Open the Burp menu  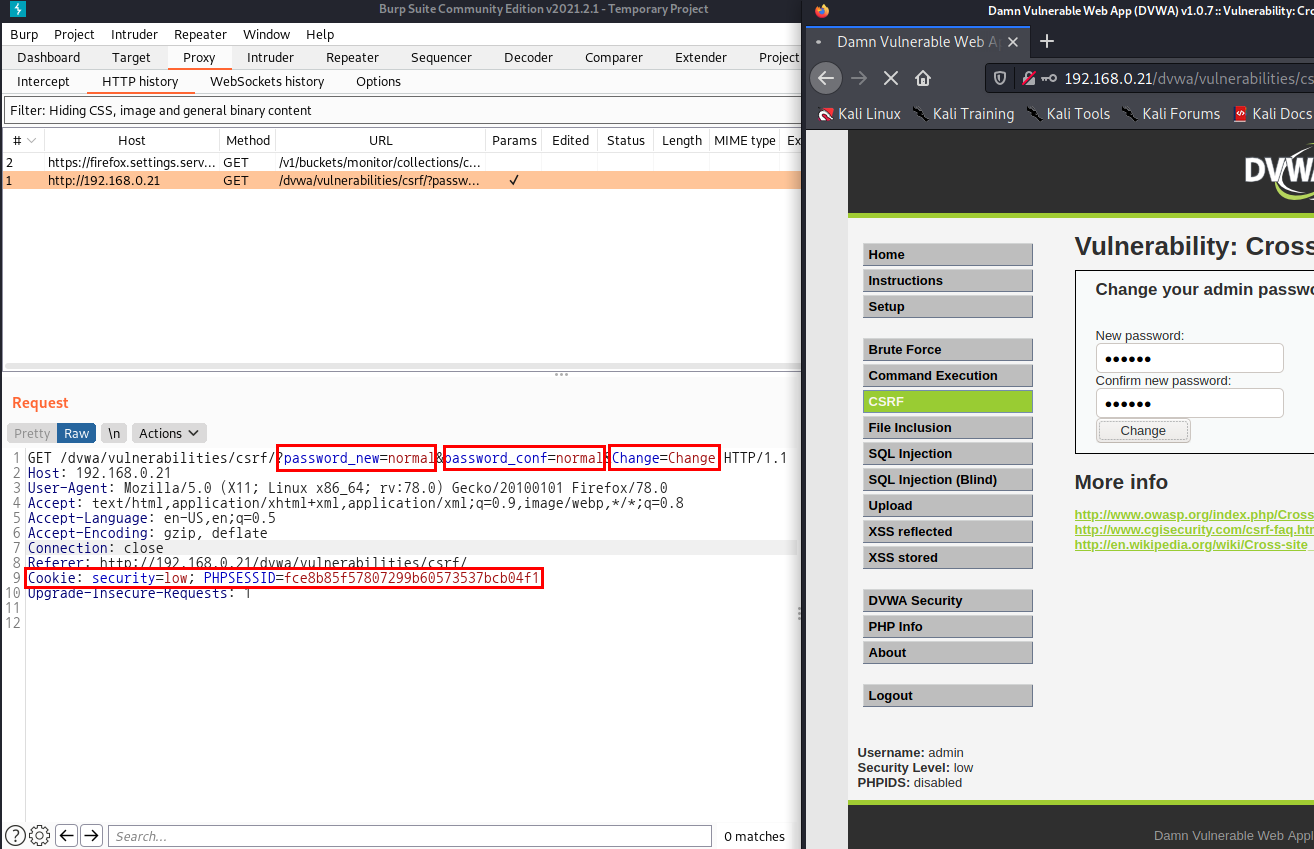pyautogui.click(x=24, y=34)
